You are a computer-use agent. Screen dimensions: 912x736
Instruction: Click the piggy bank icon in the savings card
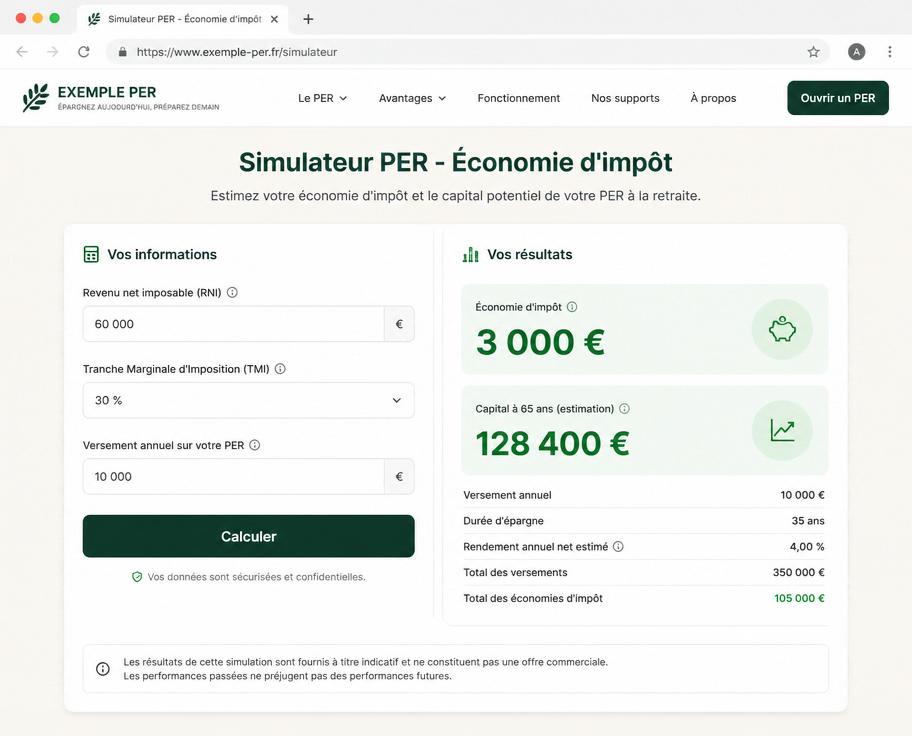click(x=782, y=329)
